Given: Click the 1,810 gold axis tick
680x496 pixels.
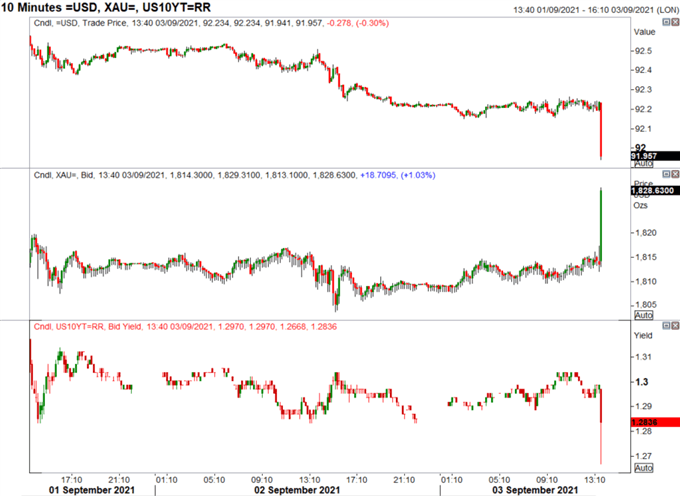Looking at the screenshot, I should click(646, 281).
